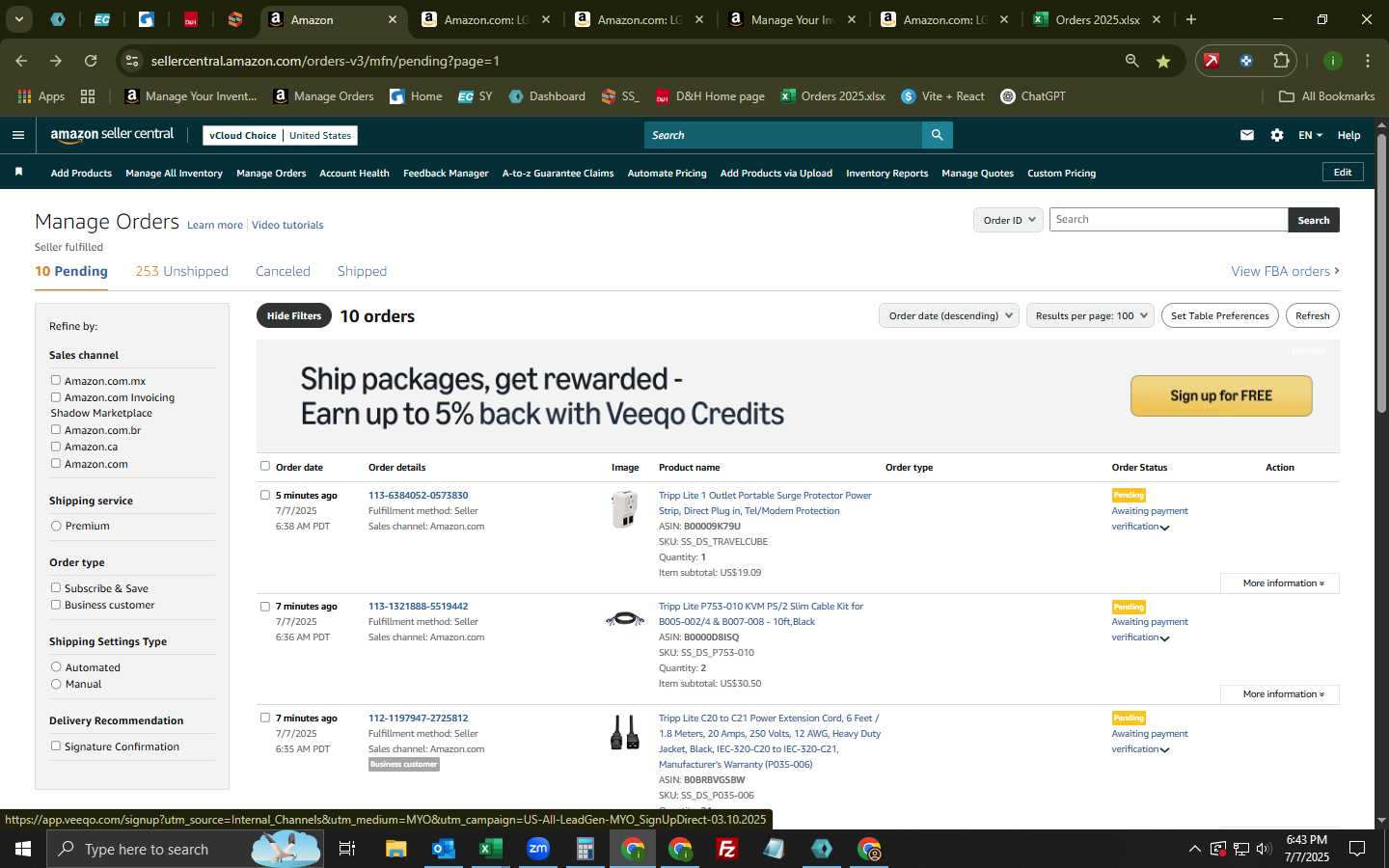Open the browser extensions puzzle icon
Screen dimensions: 1389x868
click(x=1281, y=61)
